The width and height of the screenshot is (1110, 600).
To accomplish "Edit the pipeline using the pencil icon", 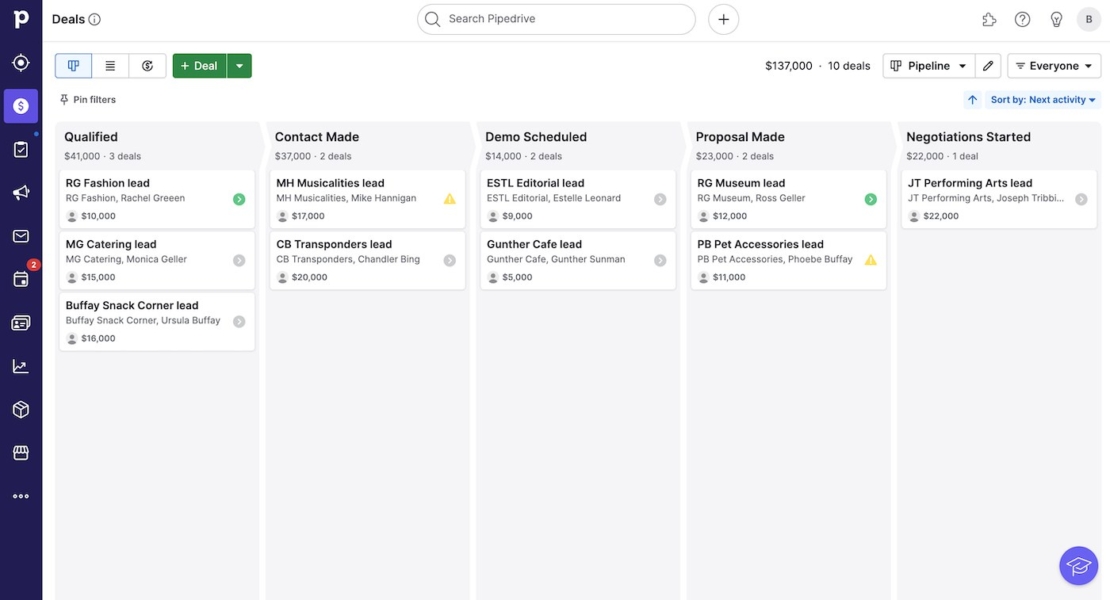I will (988, 65).
